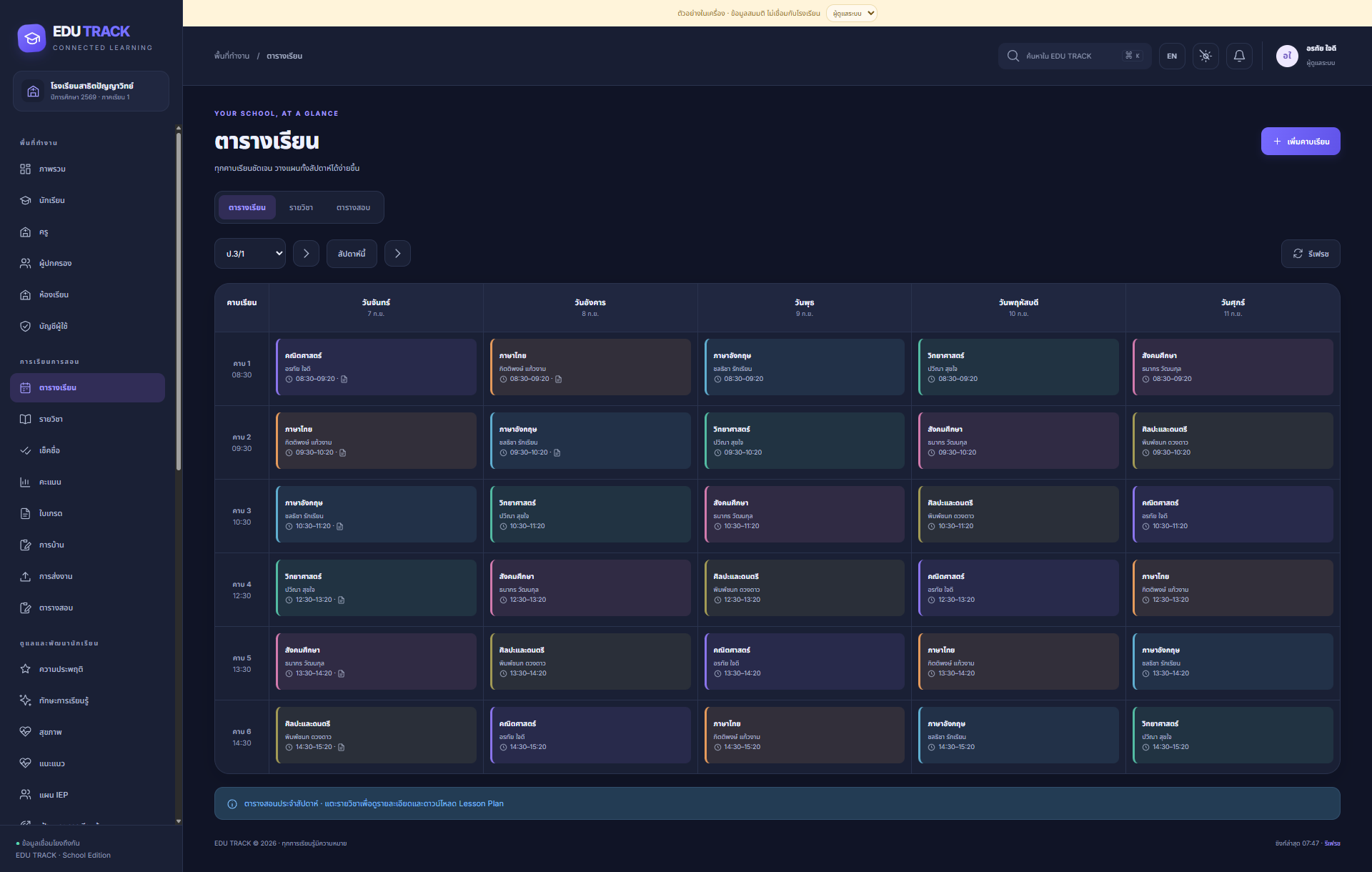Open the สุขภาพ heart icon item
This screenshot has height=872, width=1372.
tap(26, 732)
